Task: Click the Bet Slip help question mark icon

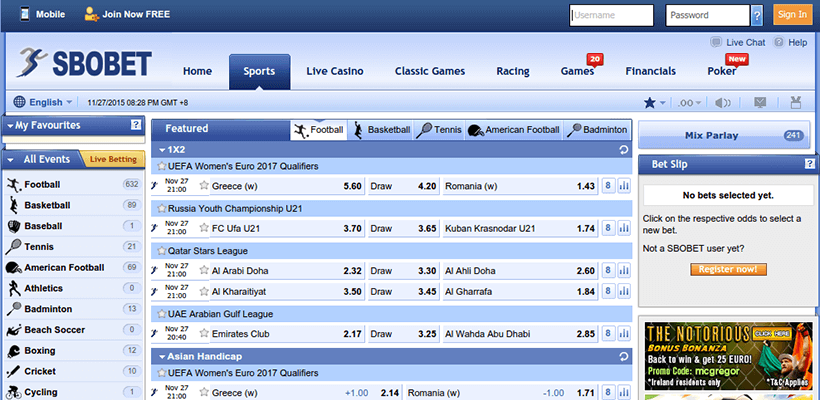Action: [809, 164]
